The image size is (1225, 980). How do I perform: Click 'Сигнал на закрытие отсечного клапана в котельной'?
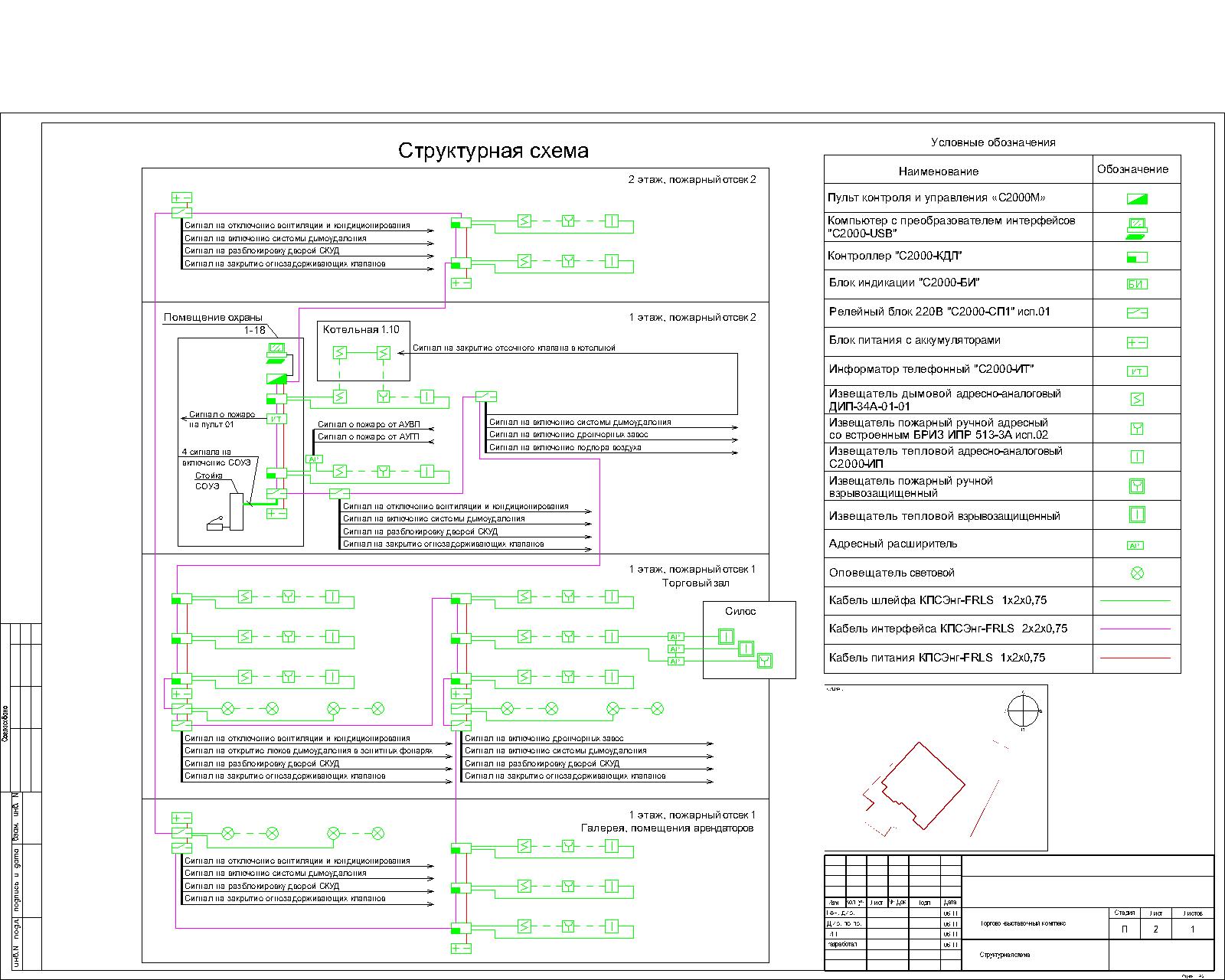coord(514,348)
